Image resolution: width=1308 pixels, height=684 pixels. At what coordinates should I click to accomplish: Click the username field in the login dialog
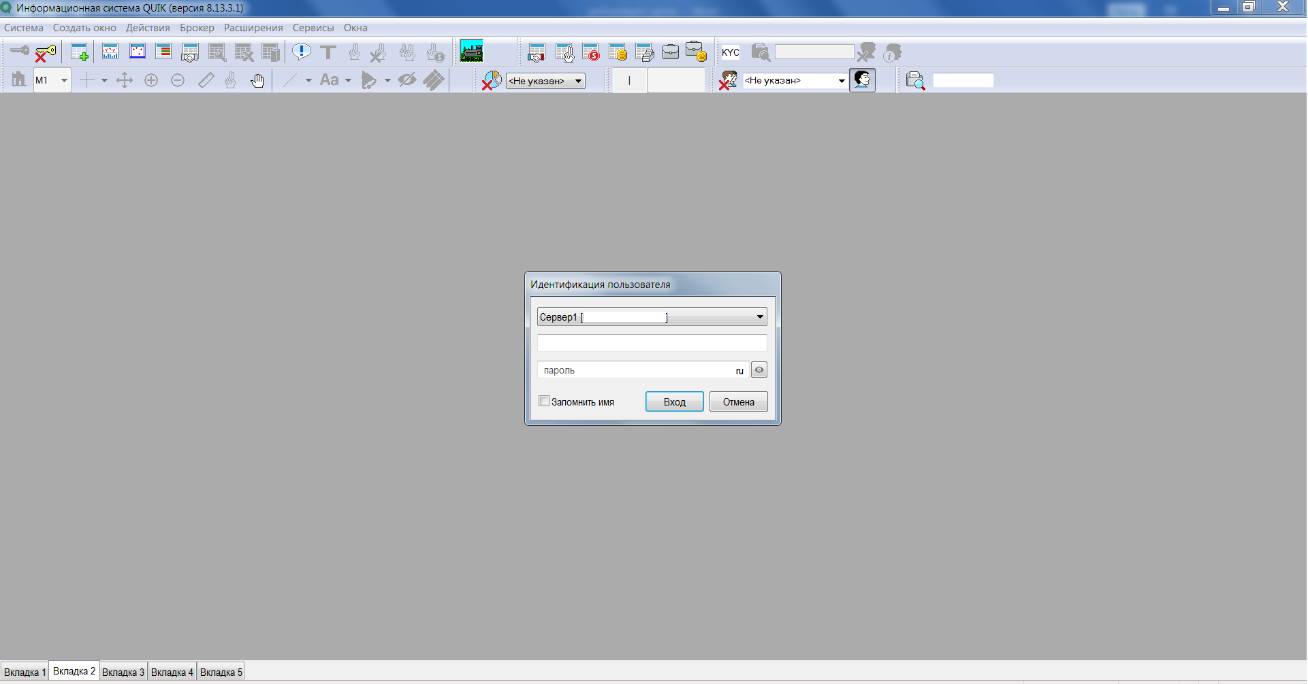coord(652,343)
